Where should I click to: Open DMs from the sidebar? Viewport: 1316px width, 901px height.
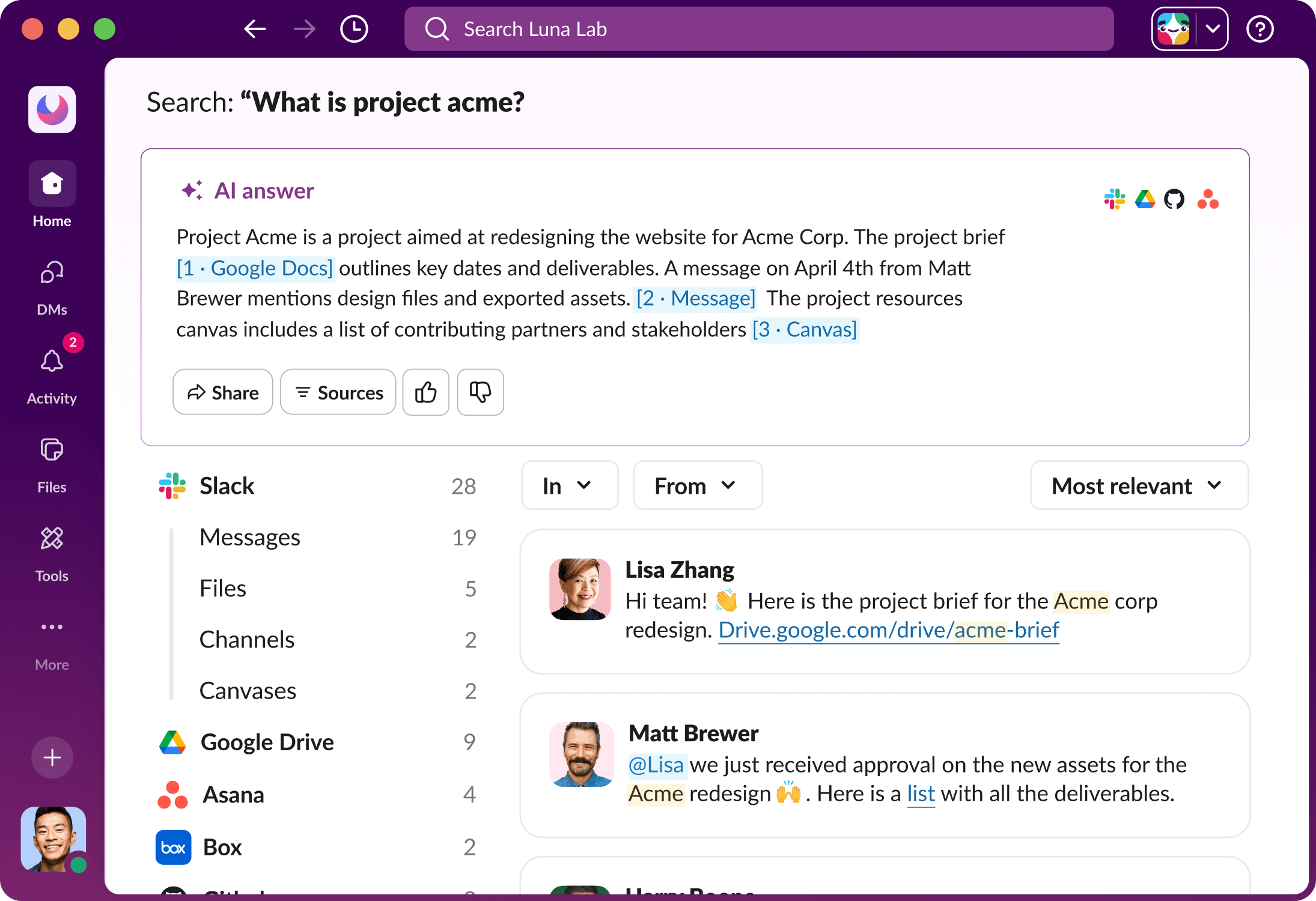52,273
